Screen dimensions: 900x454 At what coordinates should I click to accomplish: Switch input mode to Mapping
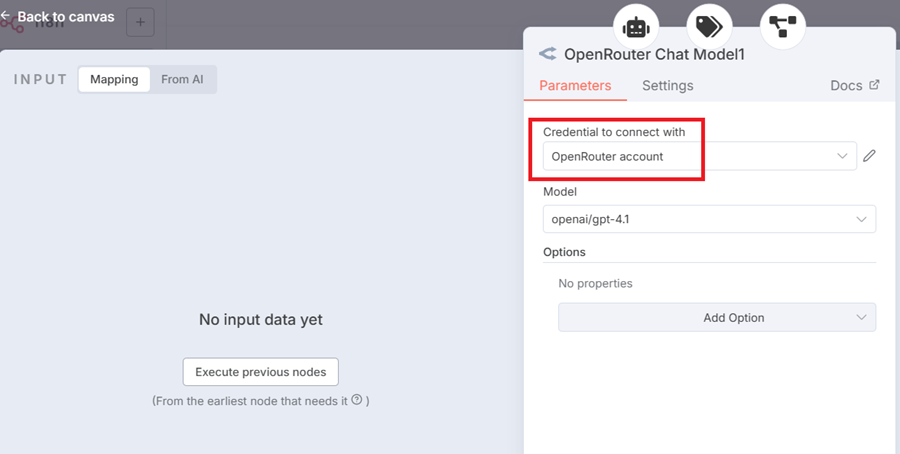[x=114, y=79]
